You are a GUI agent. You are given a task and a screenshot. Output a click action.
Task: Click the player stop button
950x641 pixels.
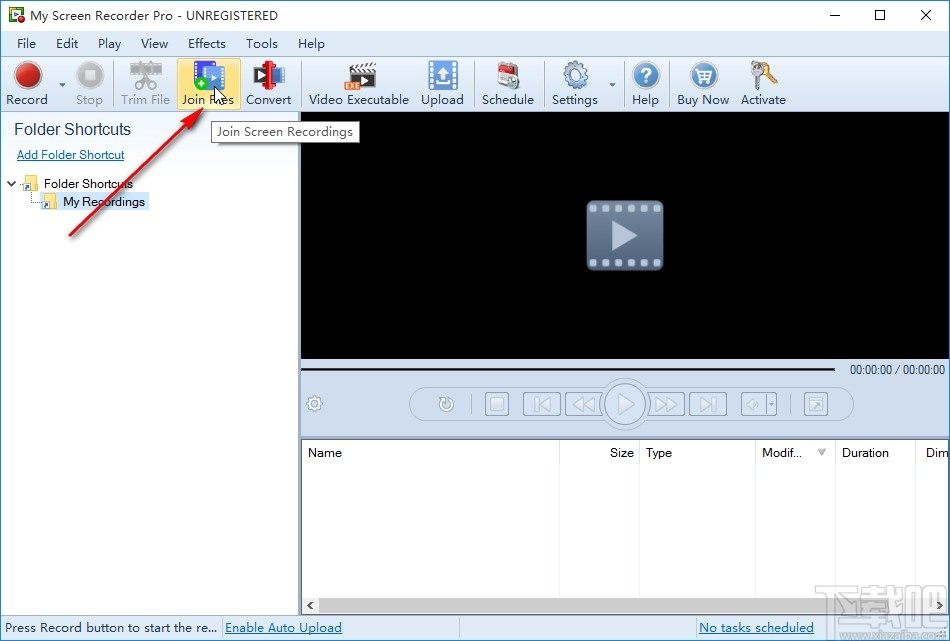tap(497, 404)
